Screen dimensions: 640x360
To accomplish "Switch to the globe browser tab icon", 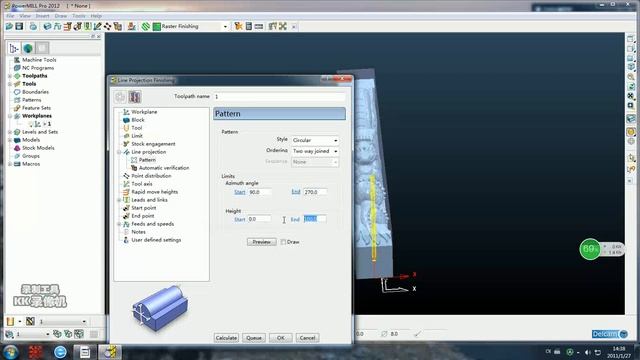I will point(28,49).
